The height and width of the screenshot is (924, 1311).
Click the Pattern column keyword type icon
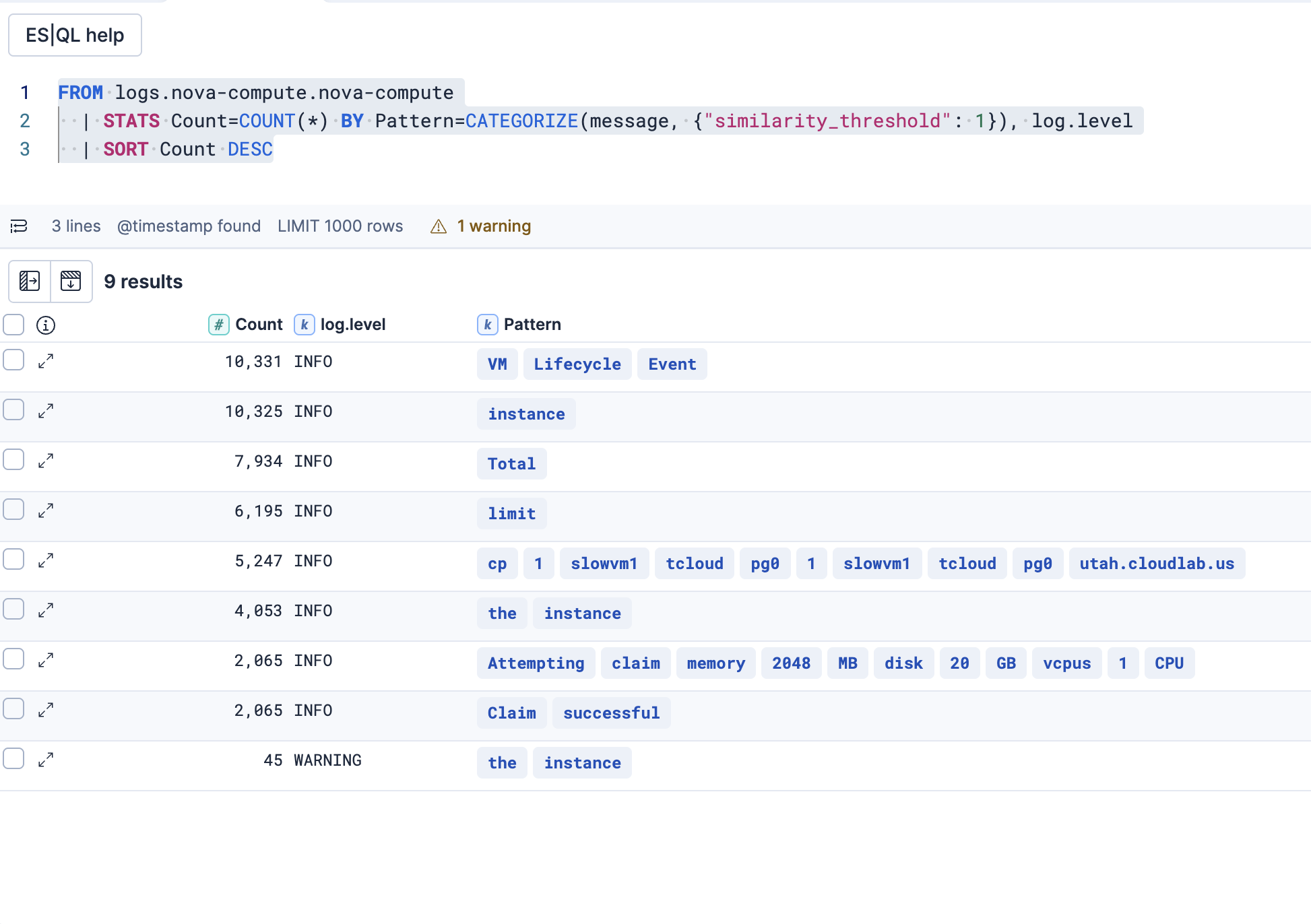[487, 325]
